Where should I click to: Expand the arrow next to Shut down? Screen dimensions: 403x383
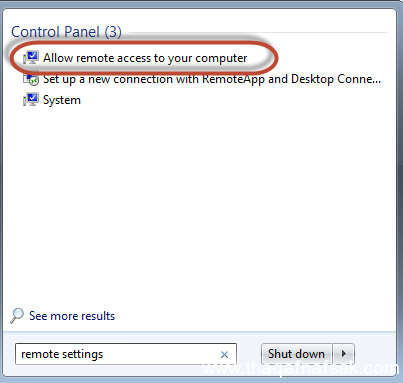(344, 354)
